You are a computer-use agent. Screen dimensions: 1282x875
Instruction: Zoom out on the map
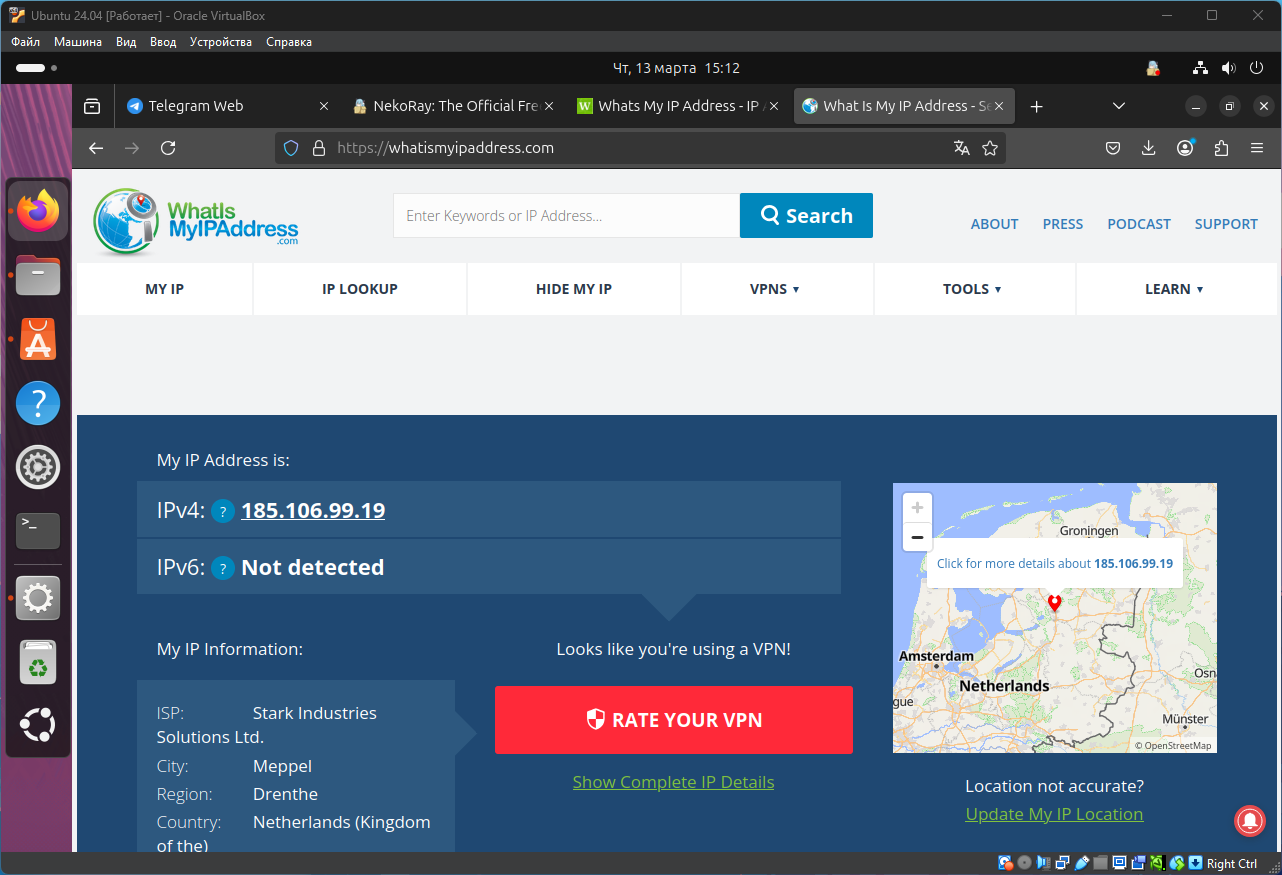tap(917, 537)
